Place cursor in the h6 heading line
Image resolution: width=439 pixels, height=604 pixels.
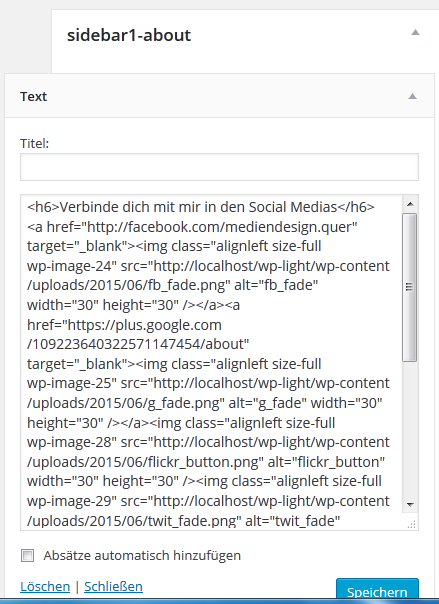[201, 207]
